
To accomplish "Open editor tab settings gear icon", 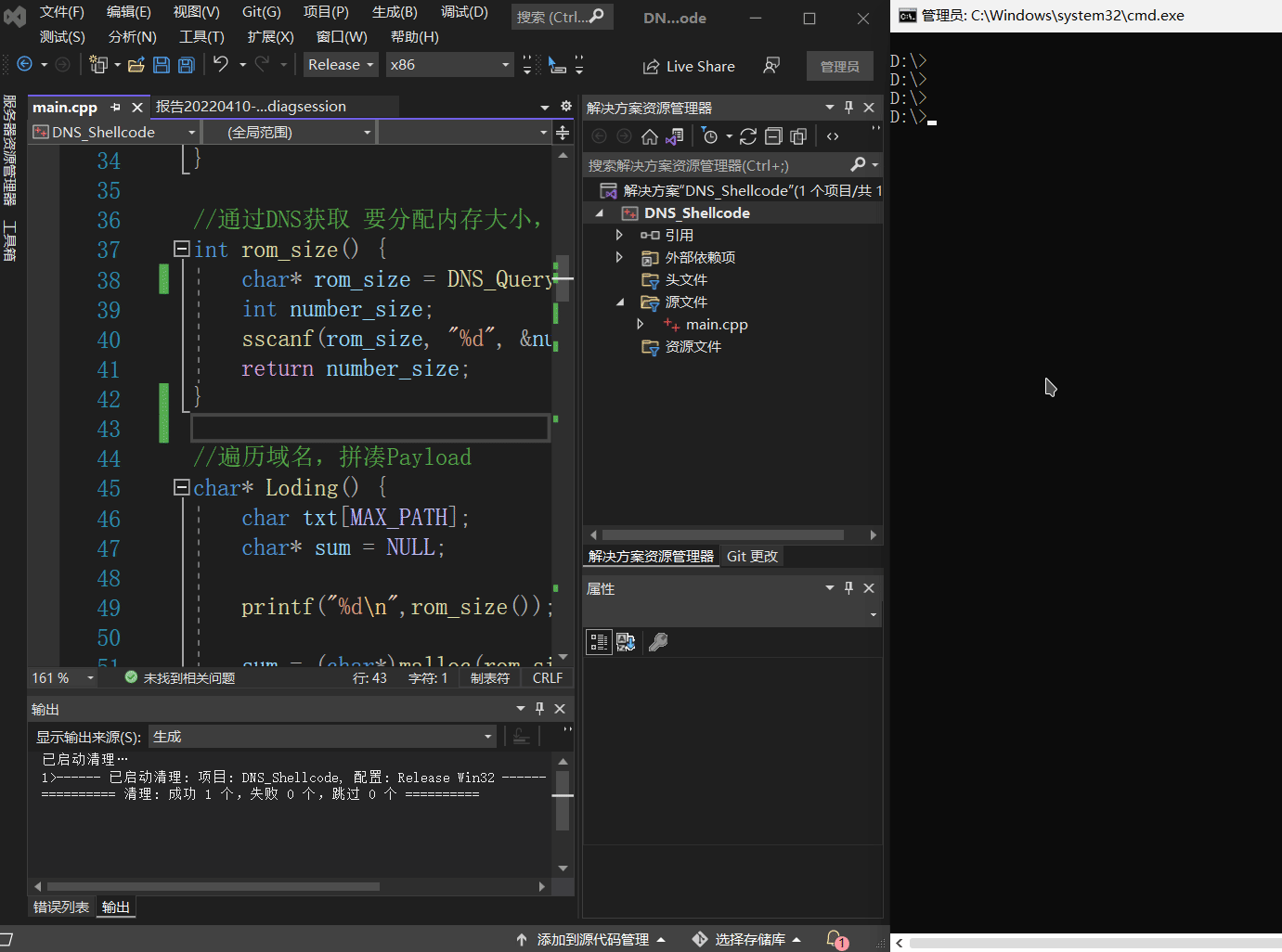I will pos(565,107).
